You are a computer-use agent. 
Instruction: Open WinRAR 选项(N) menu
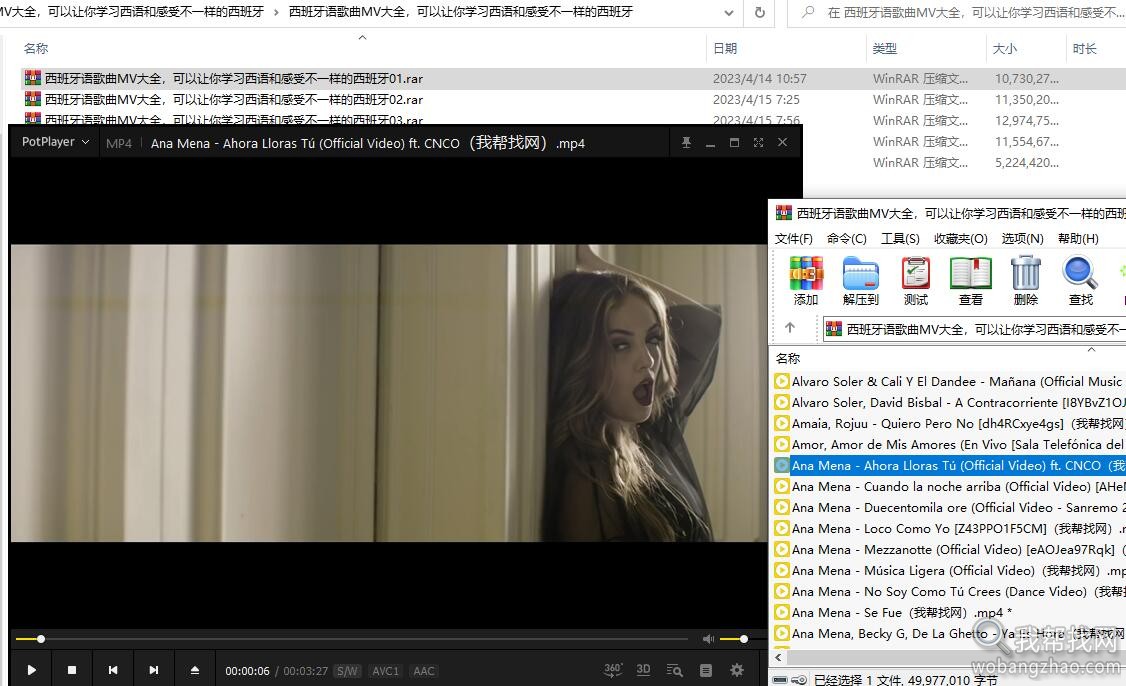pos(1023,238)
